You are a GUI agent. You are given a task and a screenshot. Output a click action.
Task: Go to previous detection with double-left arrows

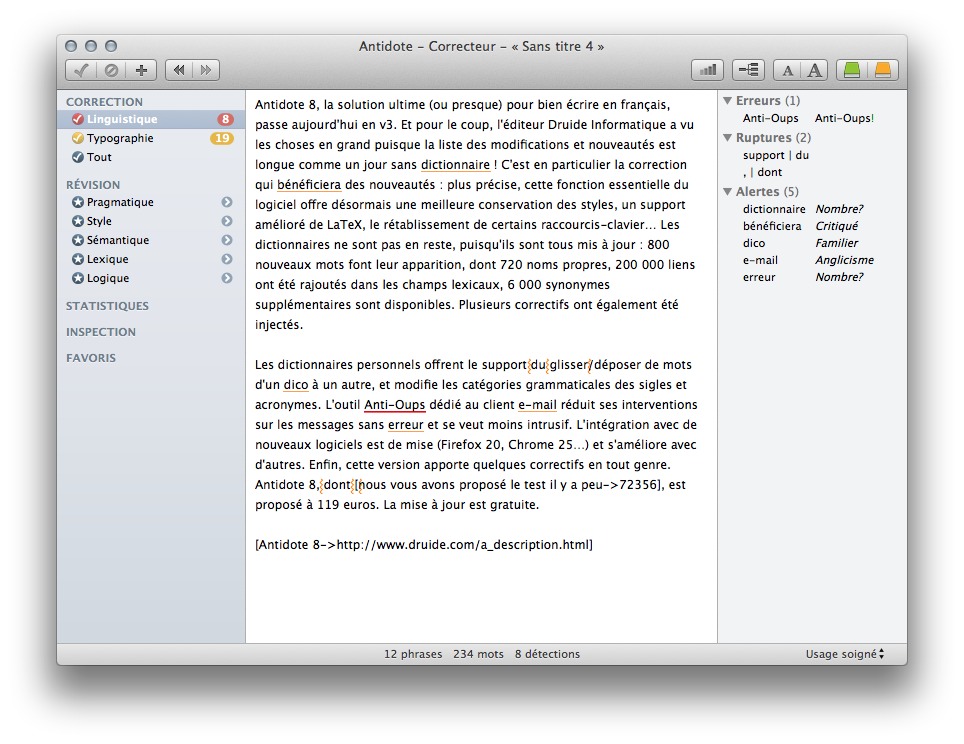tap(178, 70)
